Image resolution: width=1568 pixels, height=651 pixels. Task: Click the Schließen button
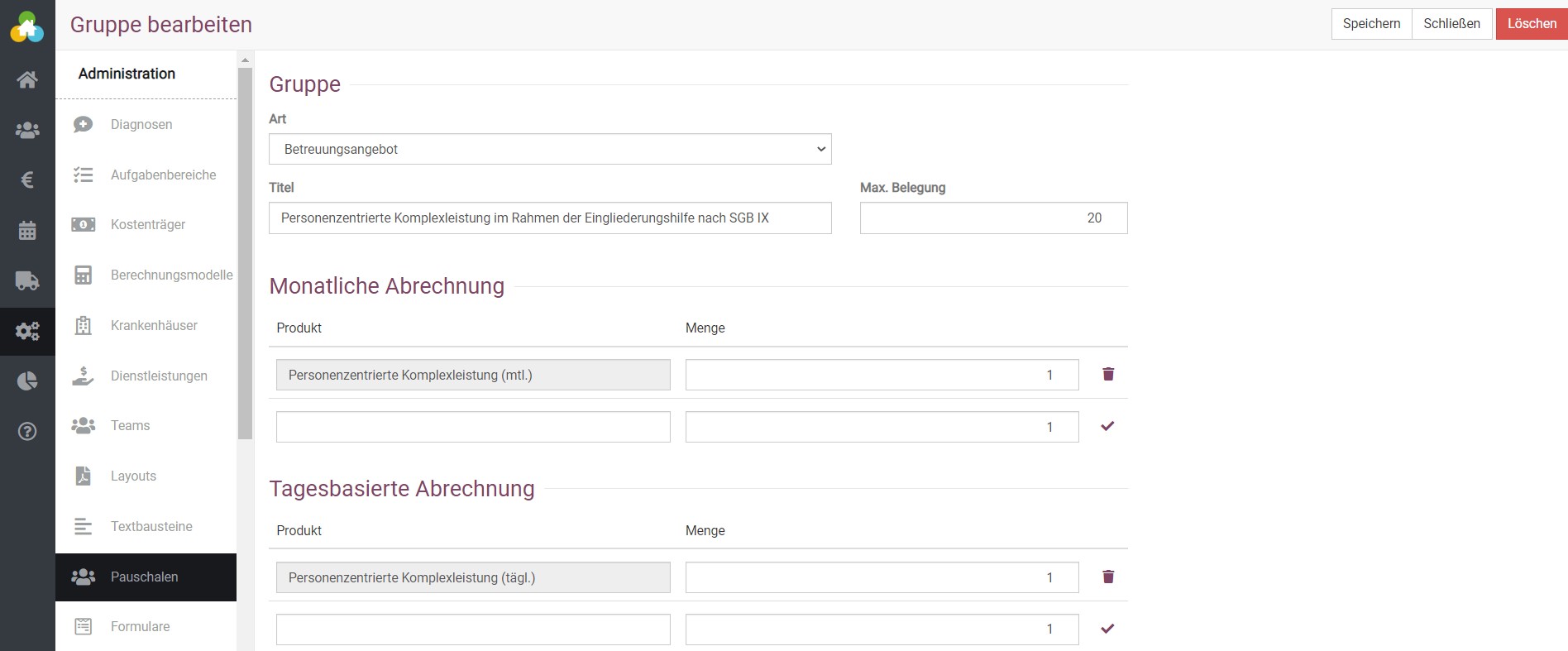[x=1451, y=23]
